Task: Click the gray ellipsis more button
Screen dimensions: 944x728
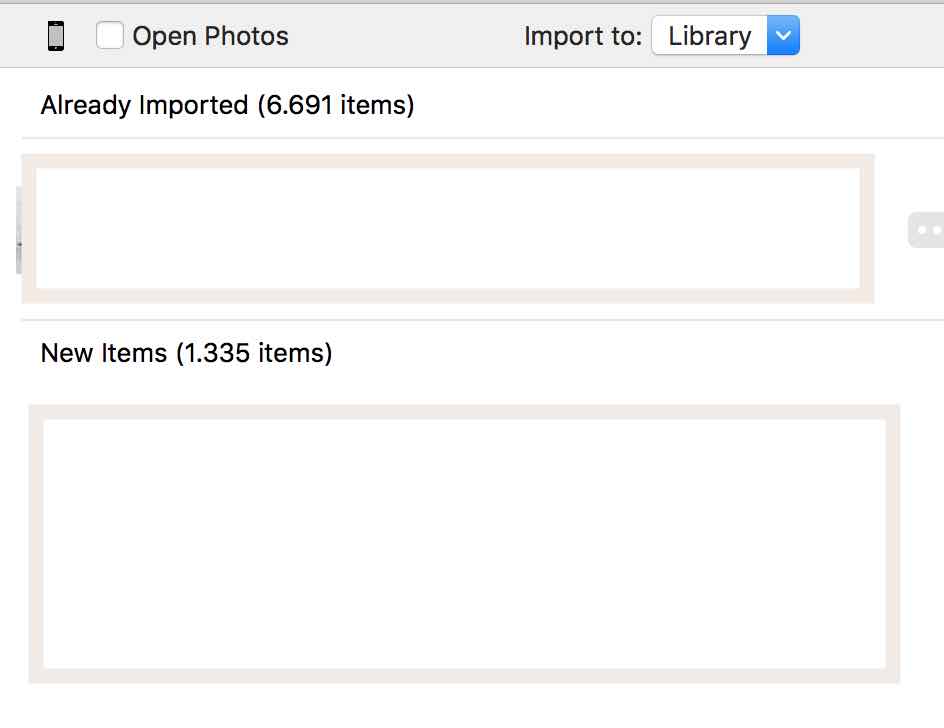Action: [x=928, y=229]
